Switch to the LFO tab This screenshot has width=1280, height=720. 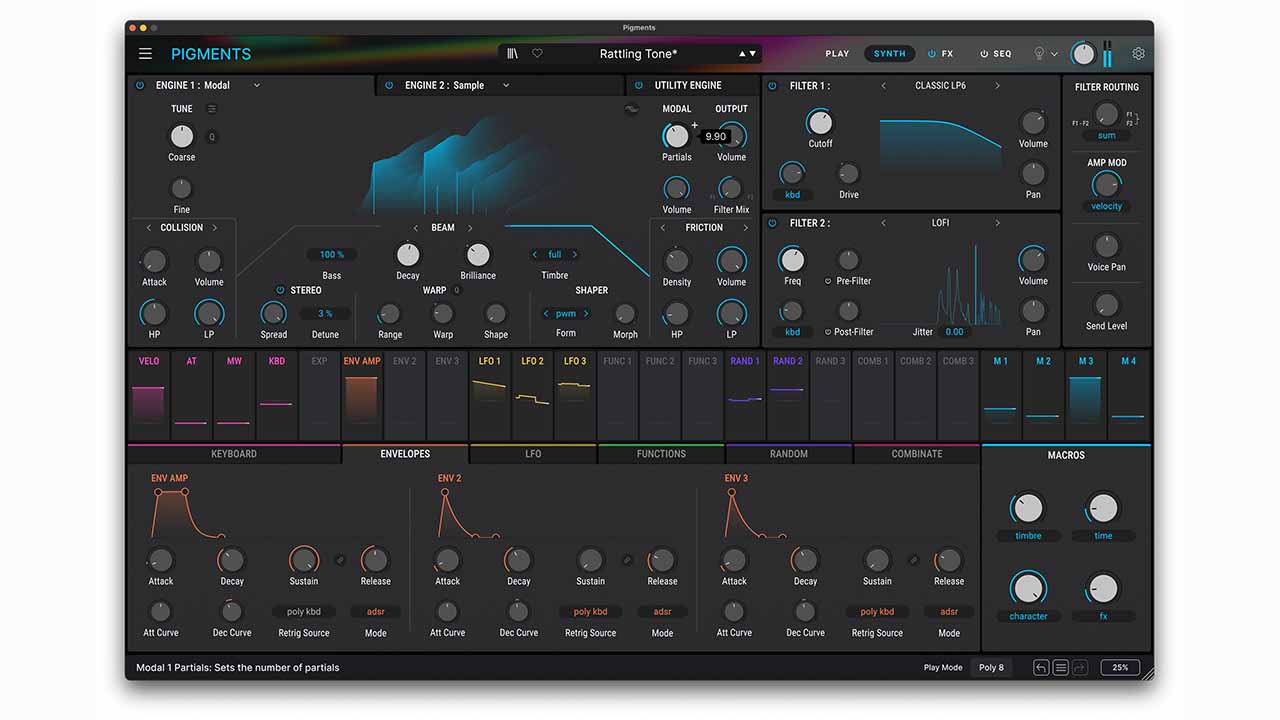coord(533,454)
